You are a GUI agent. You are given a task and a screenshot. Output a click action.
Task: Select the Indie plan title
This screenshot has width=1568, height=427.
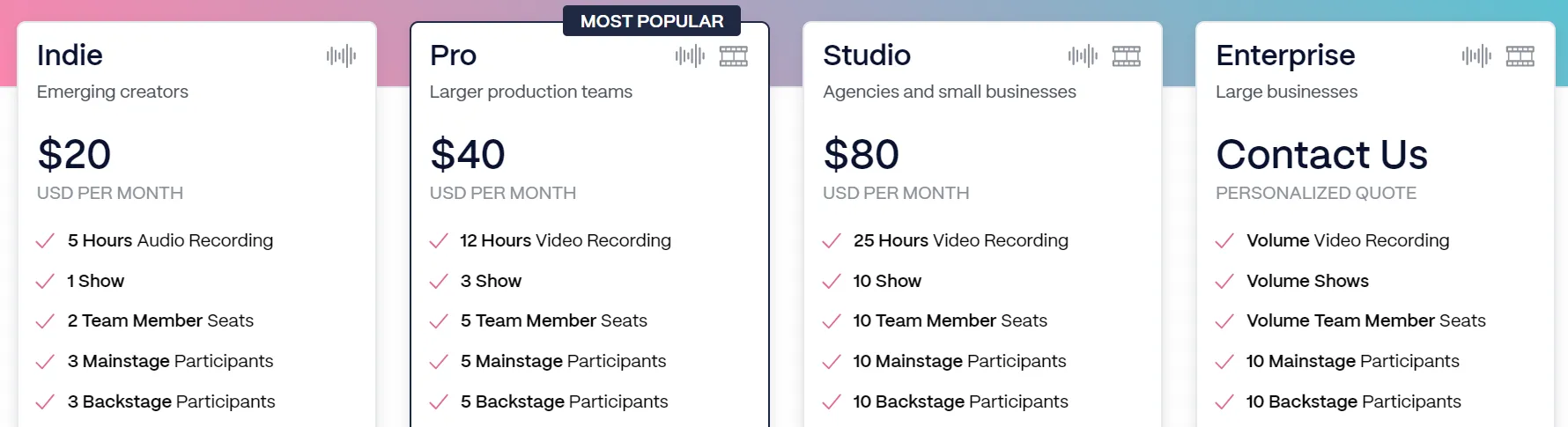pyautogui.click(x=70, y=55)
